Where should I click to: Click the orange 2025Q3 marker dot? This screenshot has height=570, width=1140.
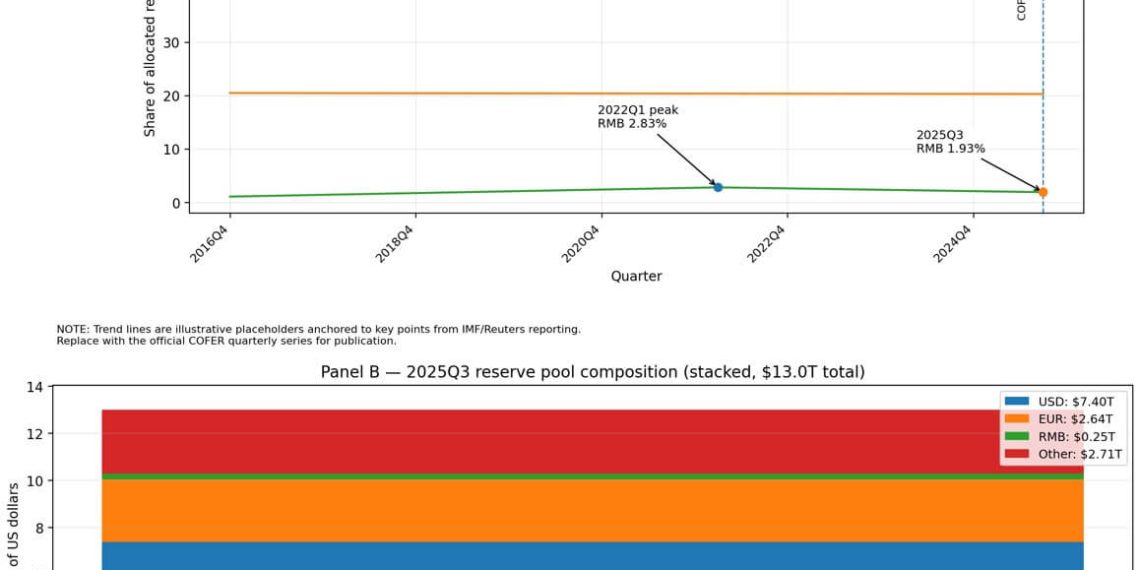tap(1042, 192)
